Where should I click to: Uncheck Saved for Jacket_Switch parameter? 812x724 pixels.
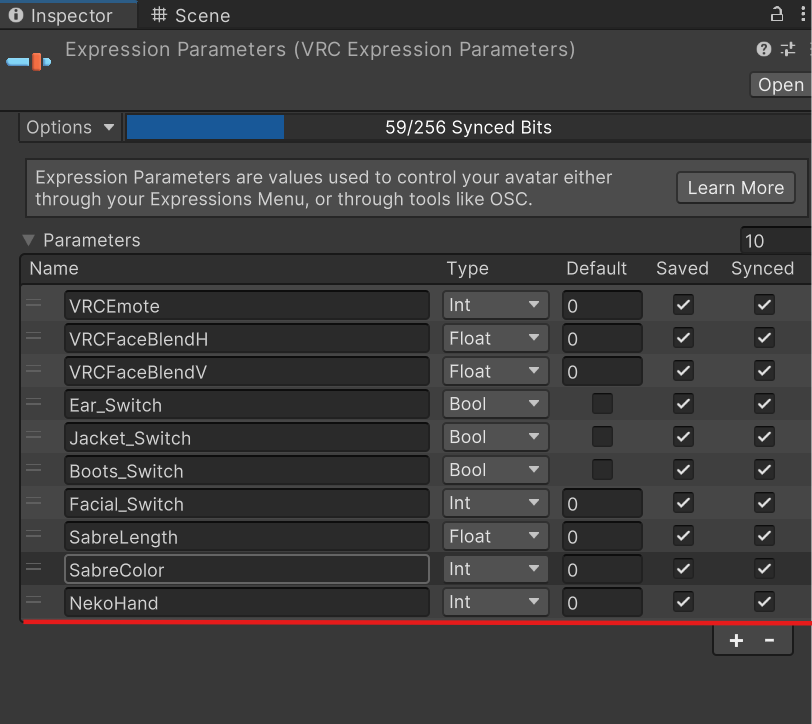click(x=683, y=437)
